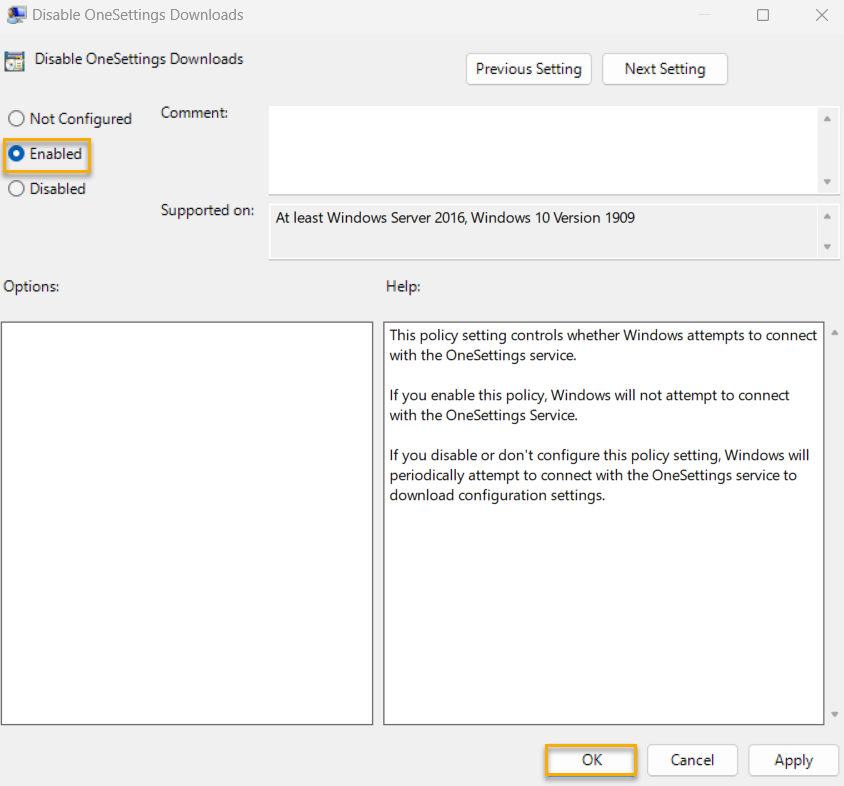Cancel the policy changes
This screenshot has height=786, width=844.
(692, 760)
